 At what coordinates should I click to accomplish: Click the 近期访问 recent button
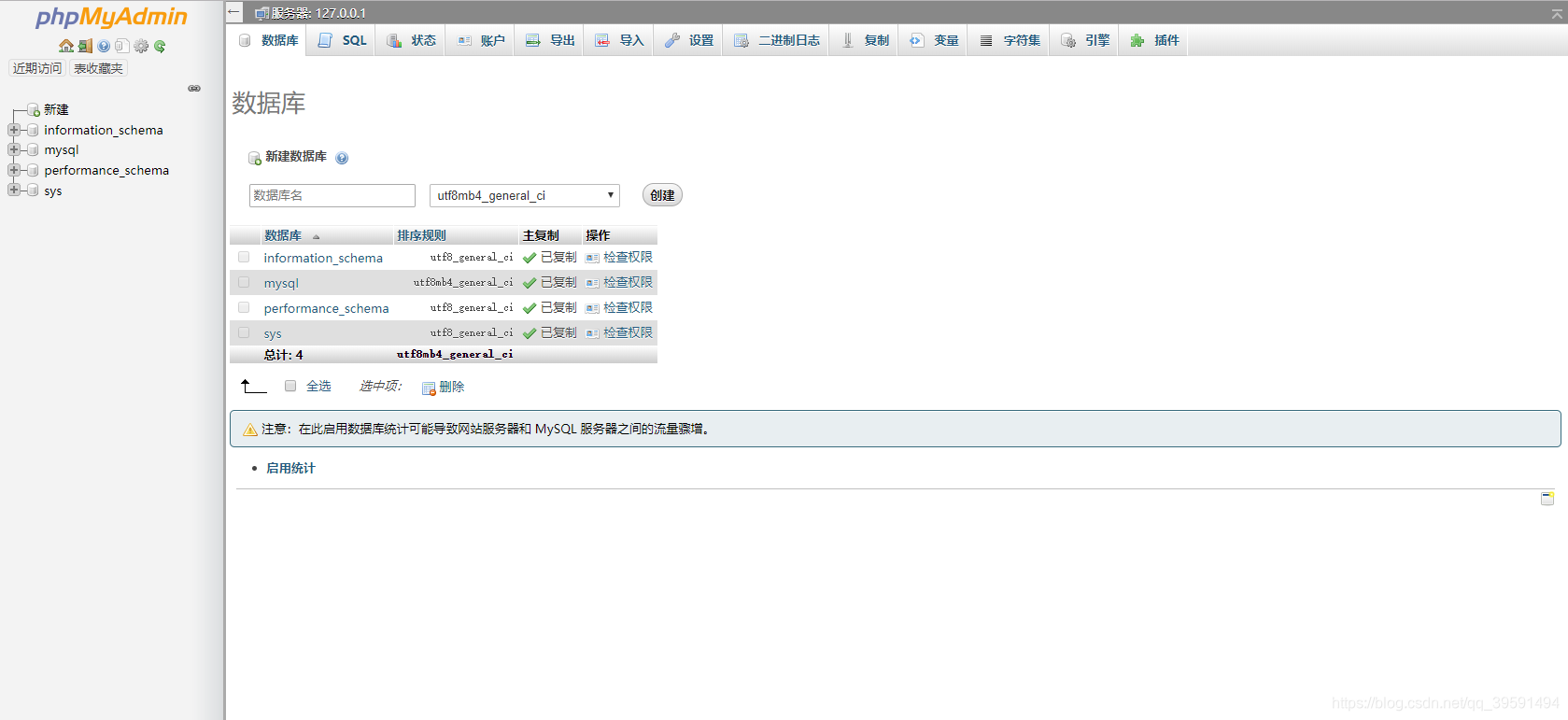[x=37, y=68]
